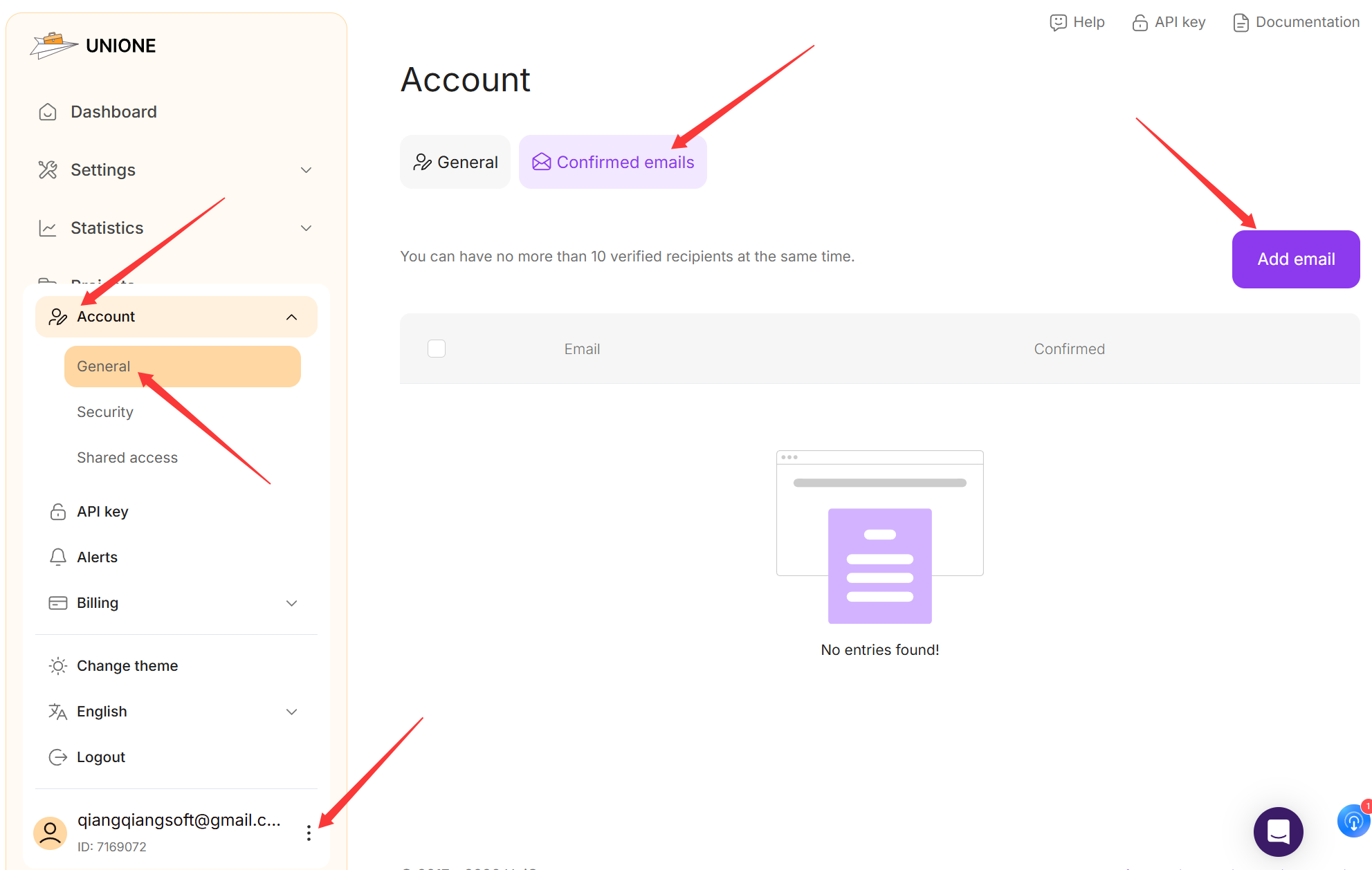
Task: Click the Alerts bell icon
Action: click(58, 557)
